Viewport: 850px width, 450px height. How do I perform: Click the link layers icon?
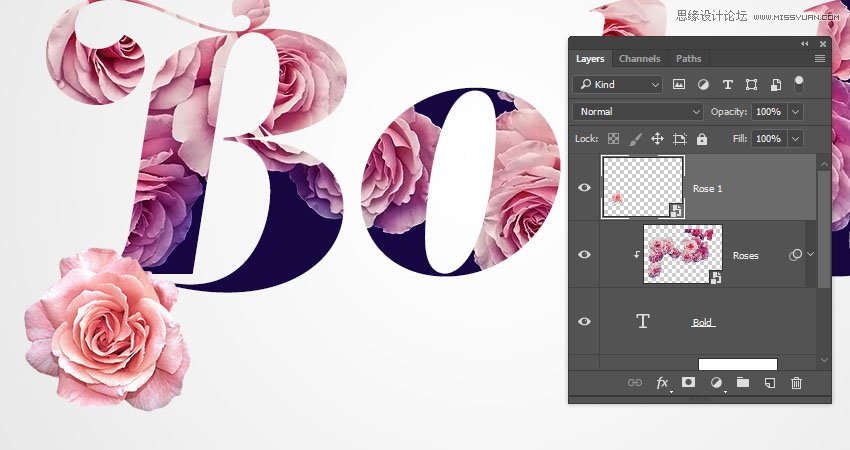(634, 383)
